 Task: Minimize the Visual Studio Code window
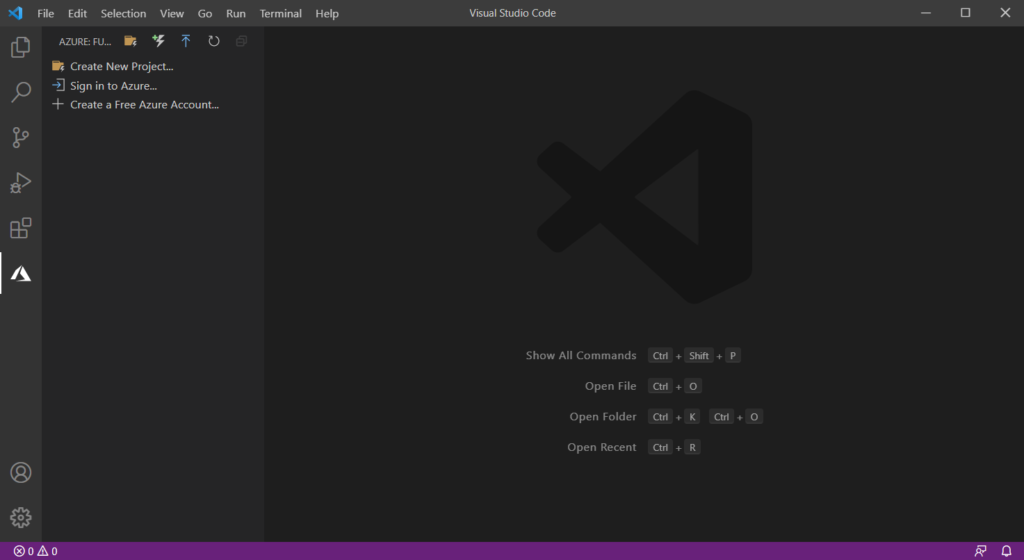click(x=925, y=13)
